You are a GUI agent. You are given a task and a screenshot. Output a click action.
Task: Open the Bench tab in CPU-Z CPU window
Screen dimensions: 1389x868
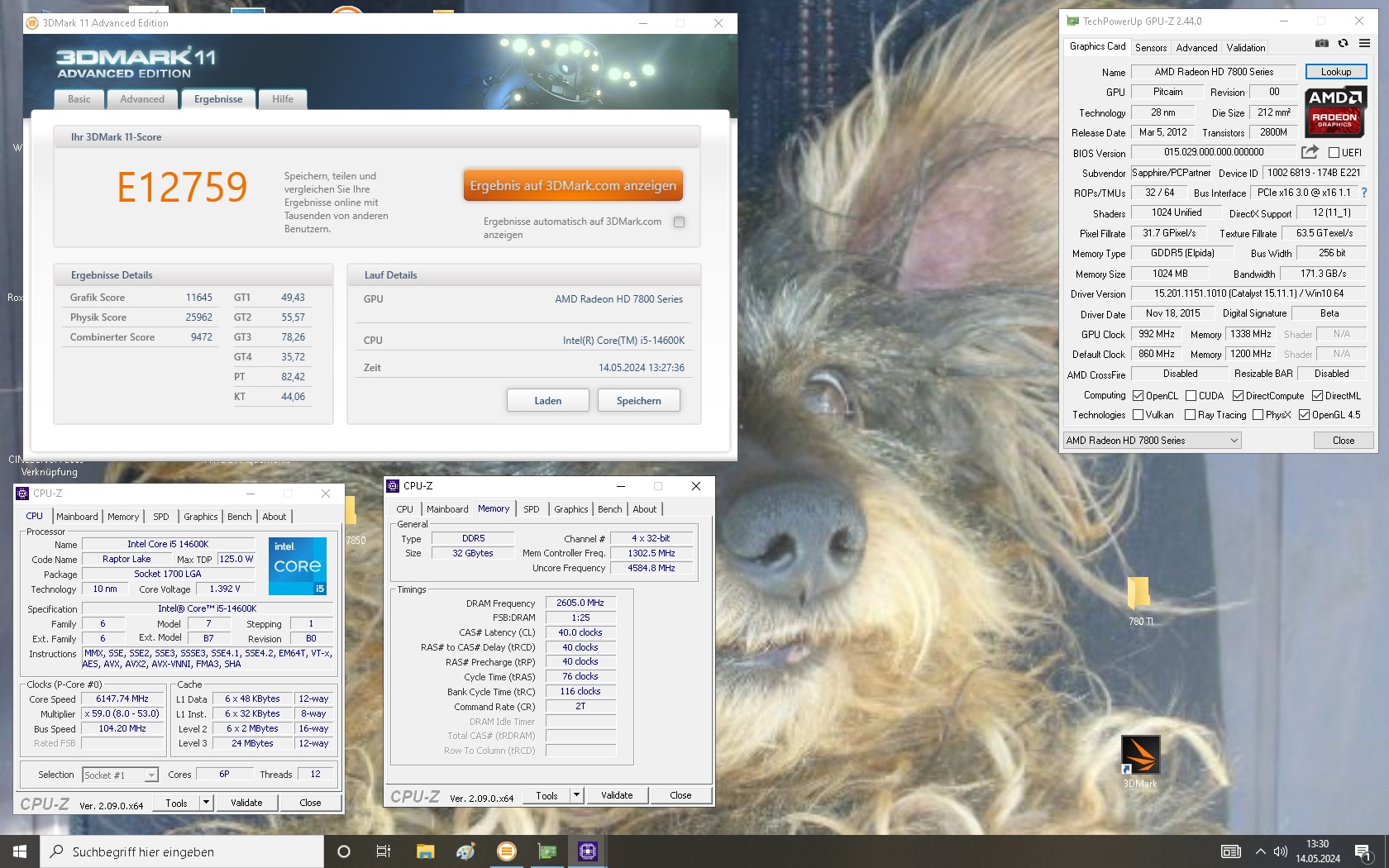click(240, 517)
